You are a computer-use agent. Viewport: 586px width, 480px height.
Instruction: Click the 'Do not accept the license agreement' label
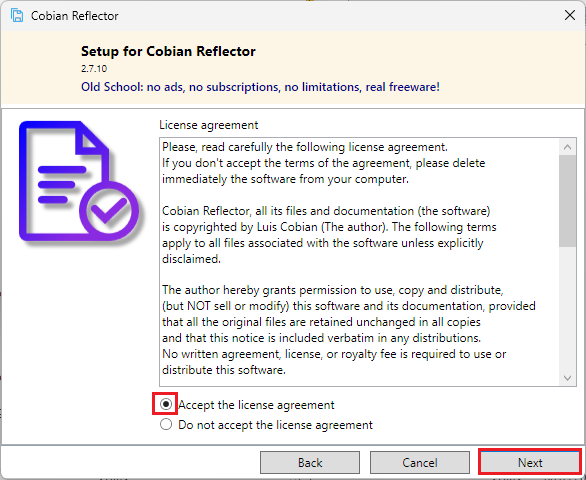point(275,425)
